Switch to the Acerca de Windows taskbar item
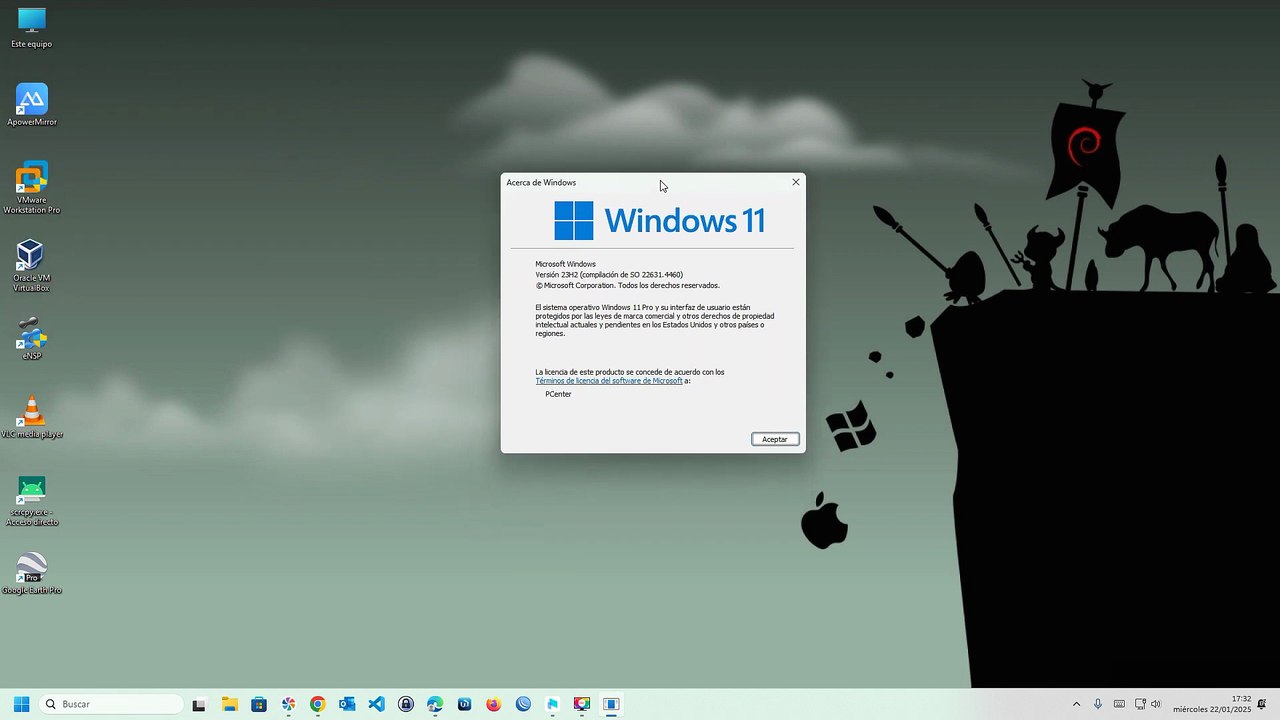The height and width of the screenshot is (720, 1280). (611, 704)
